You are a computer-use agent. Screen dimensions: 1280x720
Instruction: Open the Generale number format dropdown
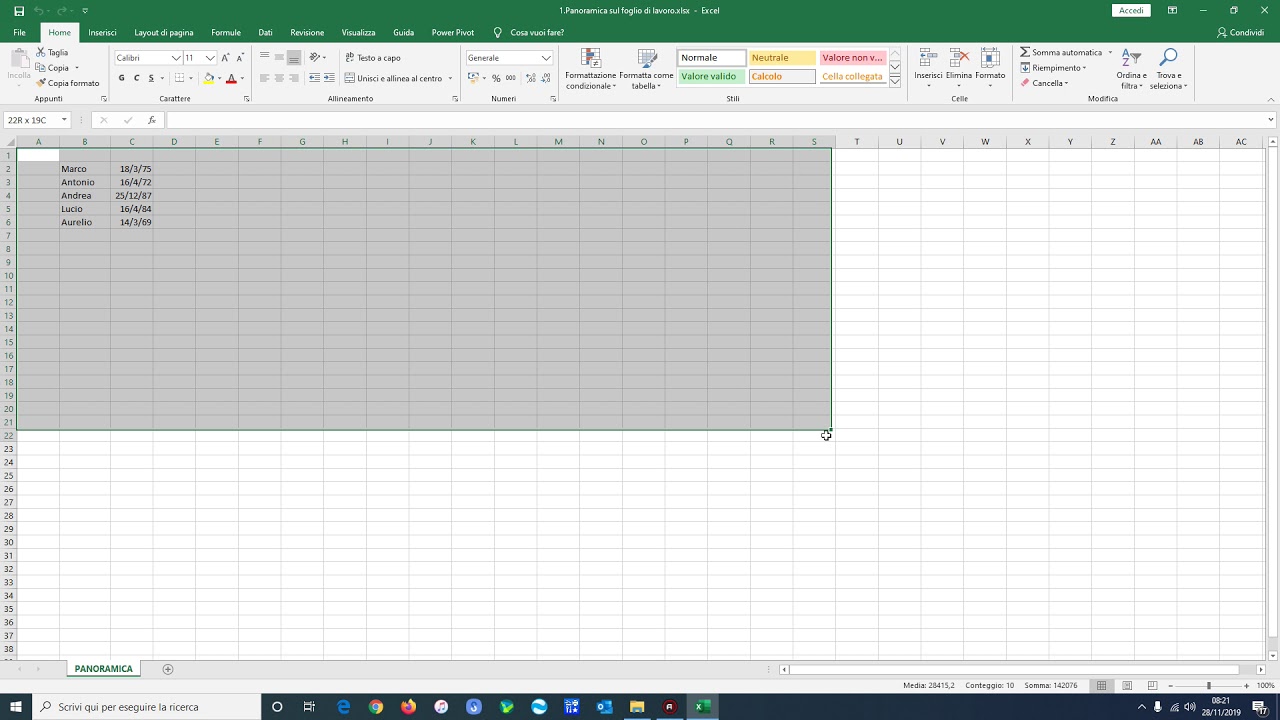pyautogui.click(x=546, y=58)
